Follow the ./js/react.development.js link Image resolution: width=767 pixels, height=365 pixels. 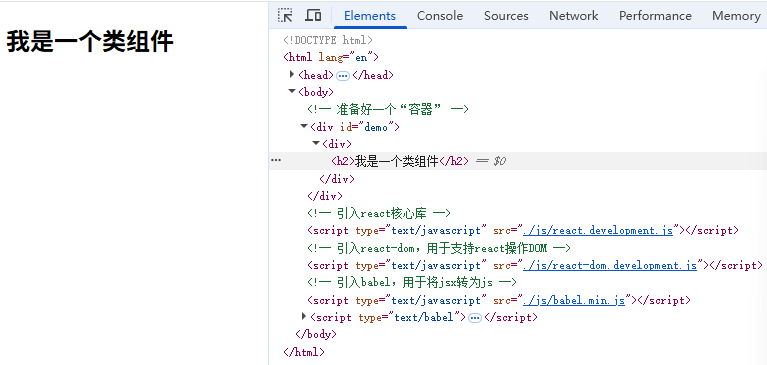pos(598,230)
